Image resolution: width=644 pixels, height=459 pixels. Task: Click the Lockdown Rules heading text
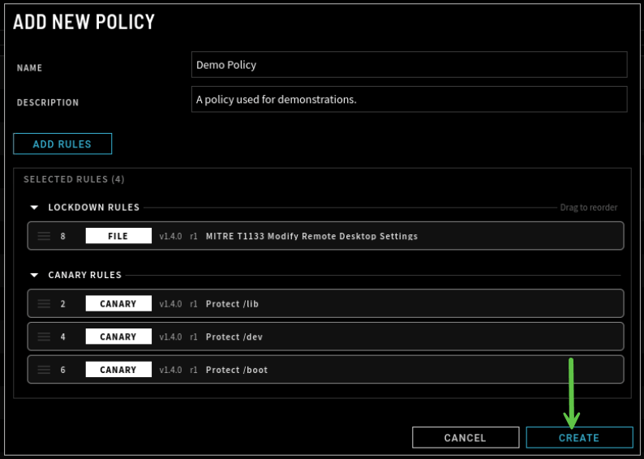pos(94,207)
